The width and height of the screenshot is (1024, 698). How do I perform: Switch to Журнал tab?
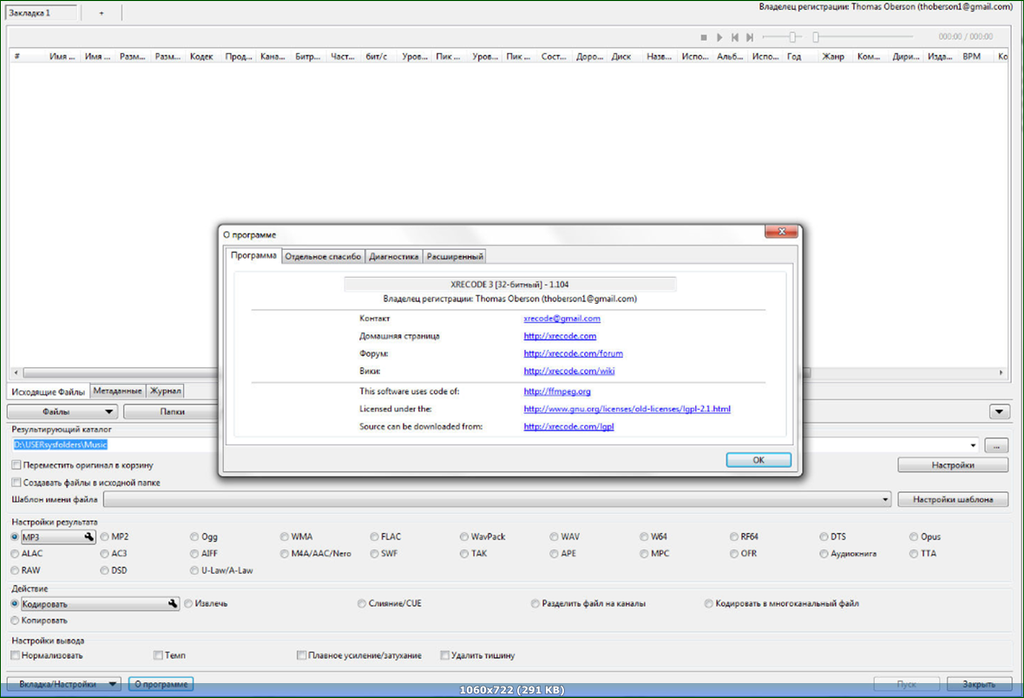pyautogui.click(x=165, y=391)
